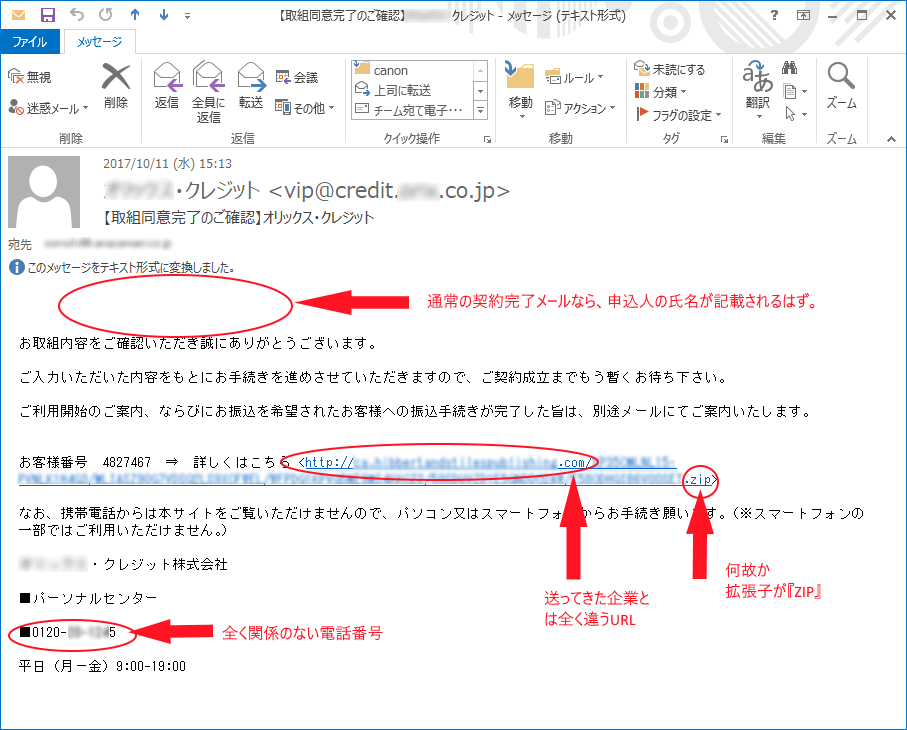Screen dimensions: 907x730
Task: Go to previous item with up arrow
Action: (135, 15)
